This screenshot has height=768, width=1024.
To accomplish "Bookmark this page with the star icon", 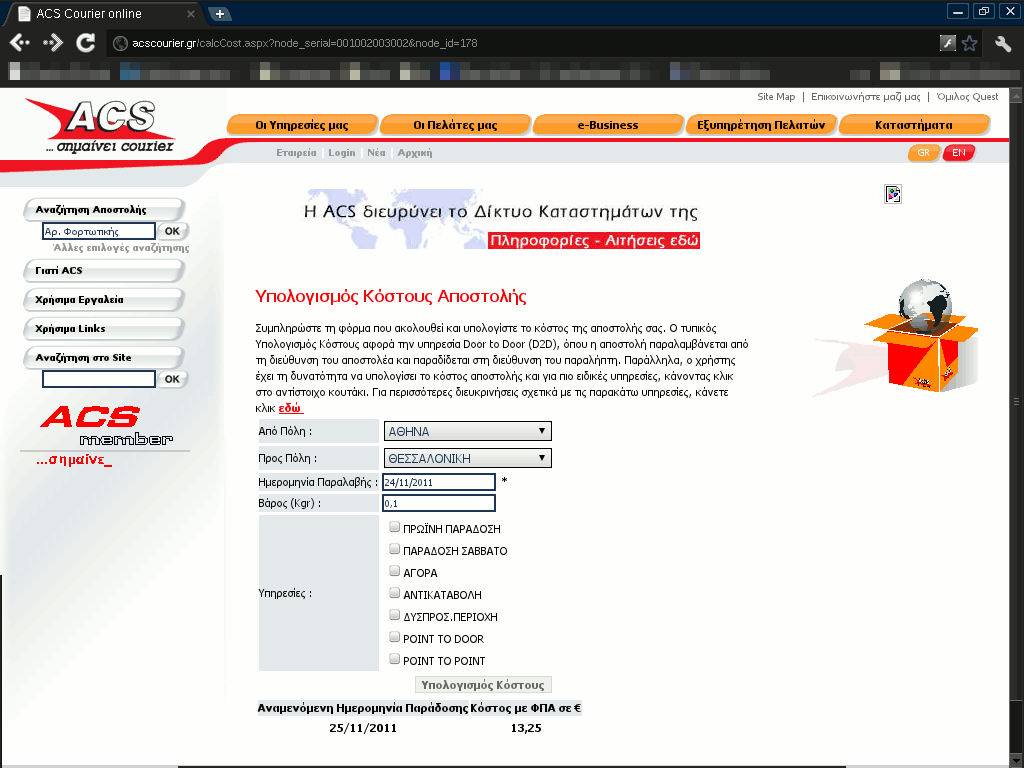I will coord(970,43).
